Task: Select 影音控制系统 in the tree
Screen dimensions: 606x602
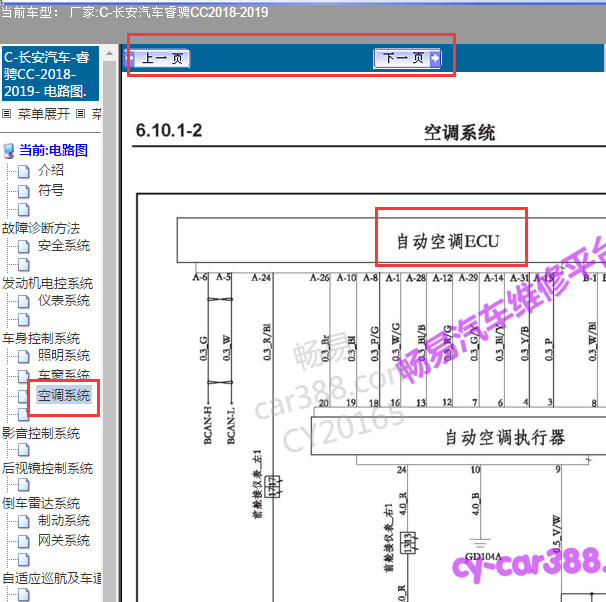Action: [x=41, y=433]
